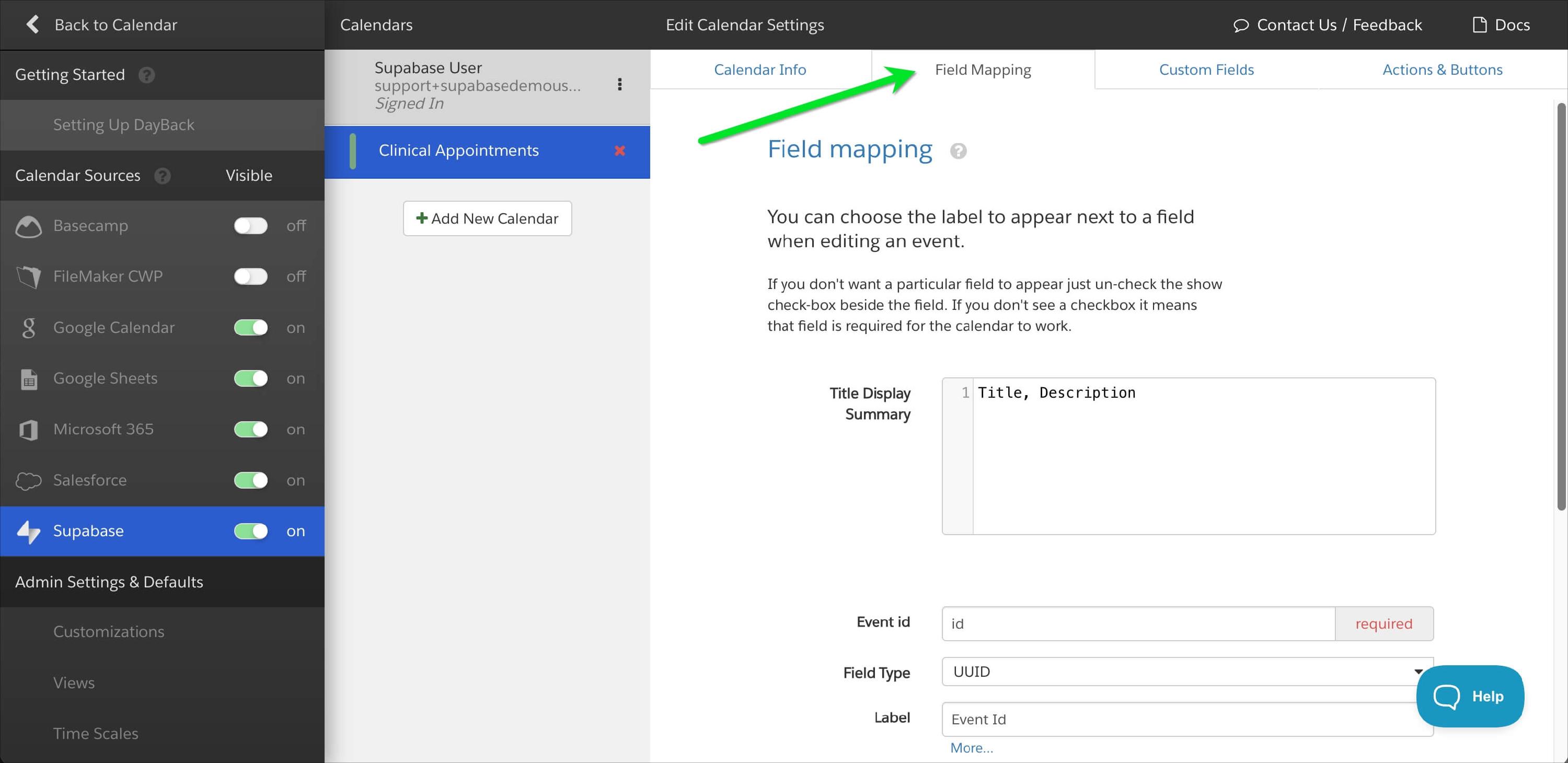Image resolution: width=1568 pixels, height=763 pixels.
Task: Click the Label input field
Action: pos(1187,719)
